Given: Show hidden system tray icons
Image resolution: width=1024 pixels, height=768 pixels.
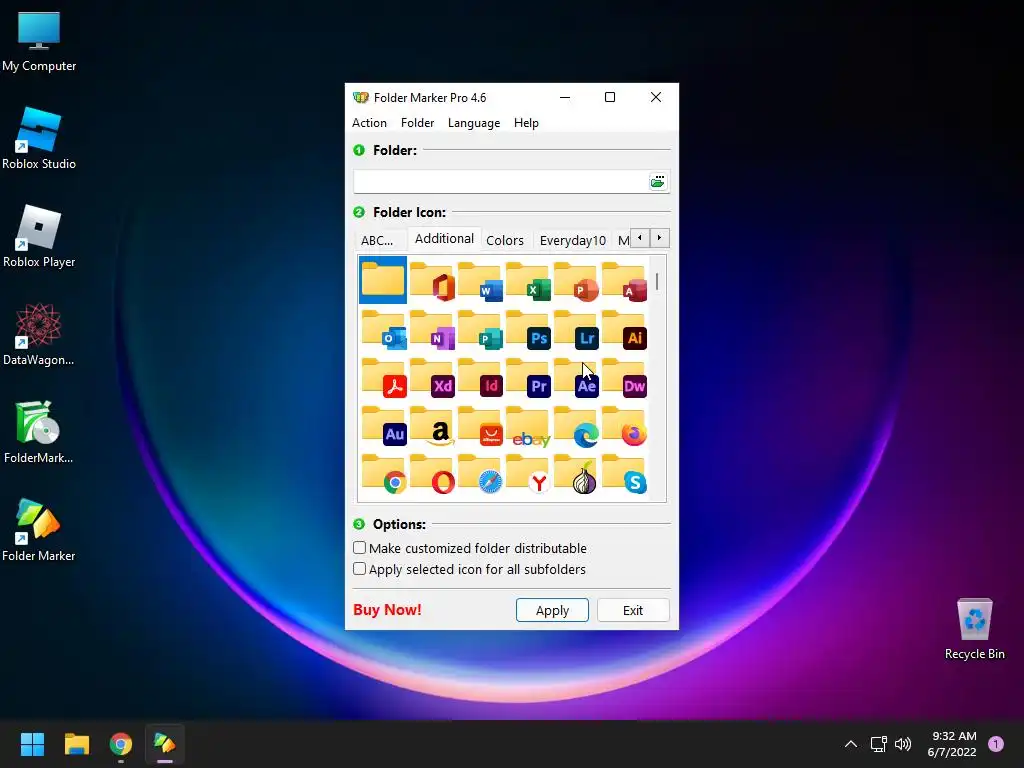Looking at the screenshot, I should tap(850, 744).
